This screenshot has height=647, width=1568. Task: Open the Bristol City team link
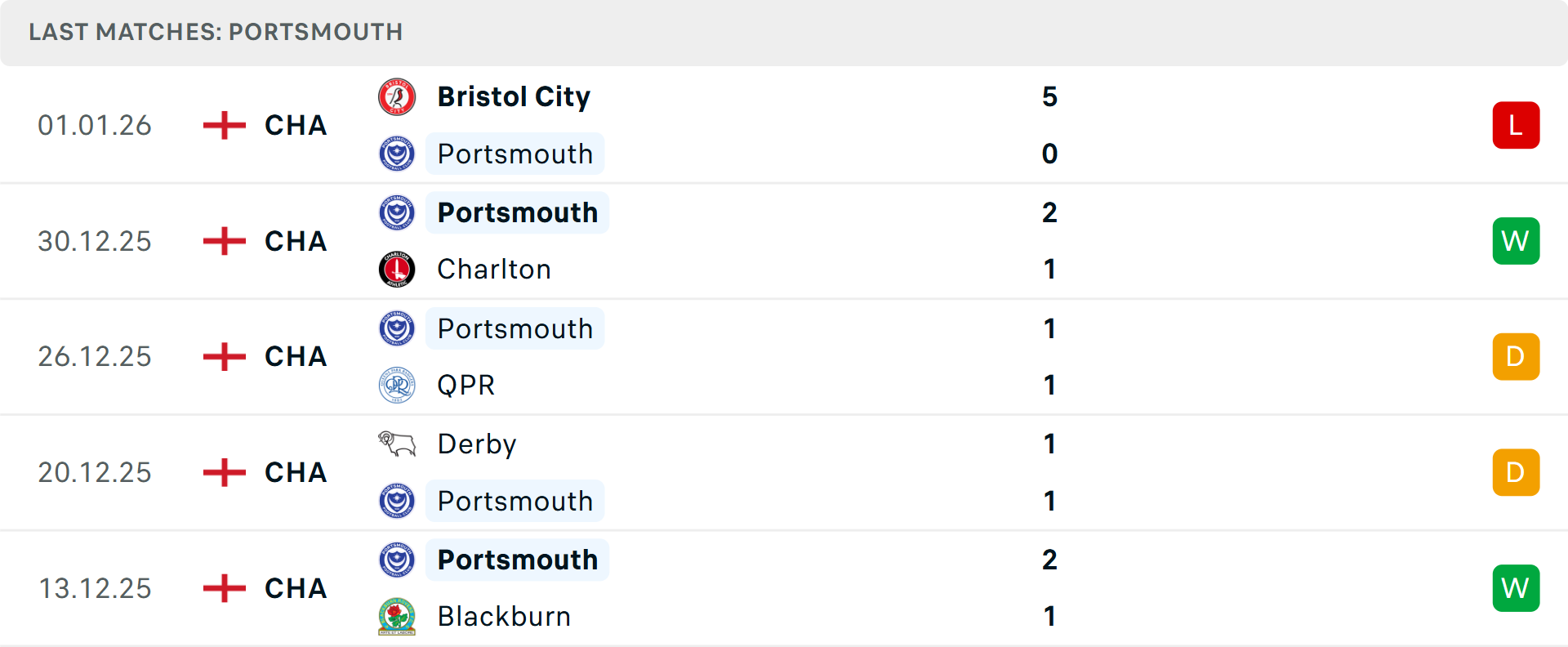(514, 97)
